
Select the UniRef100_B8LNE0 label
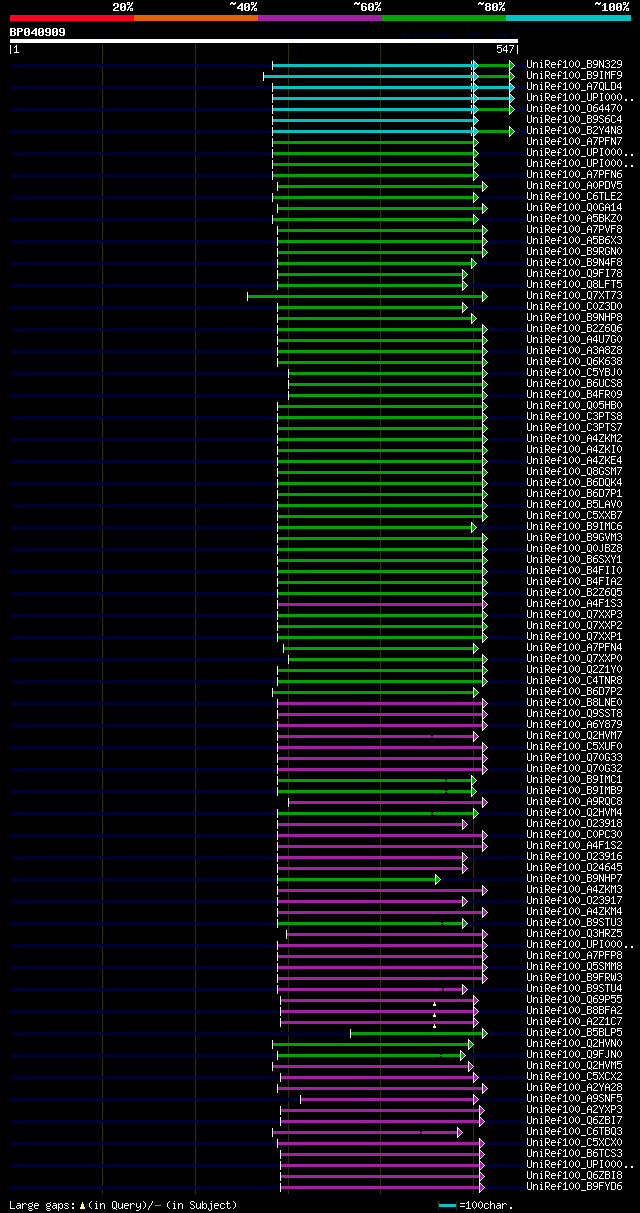(x=574, y=703)
